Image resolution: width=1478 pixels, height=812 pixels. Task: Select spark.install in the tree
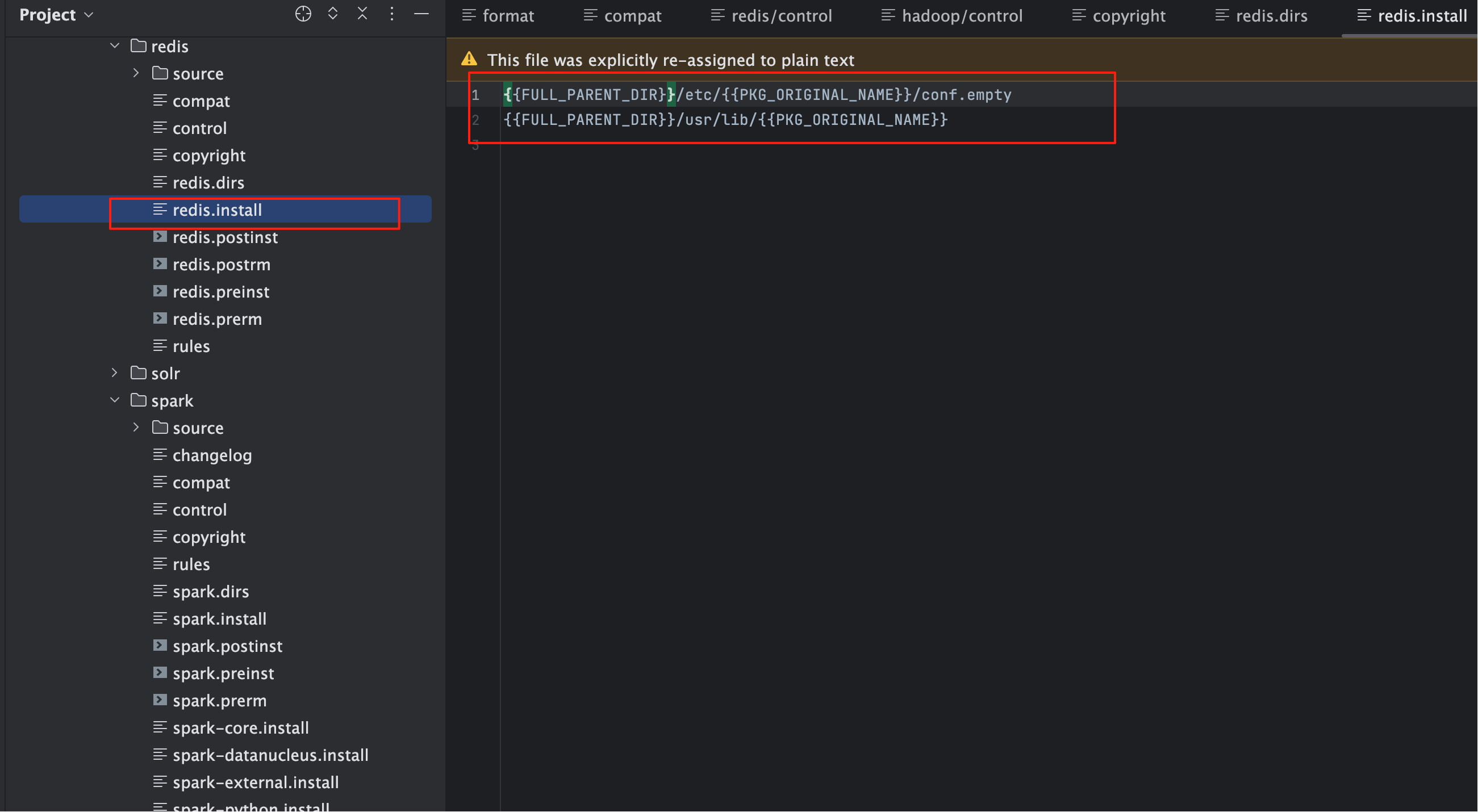click(x=220, y=619)
